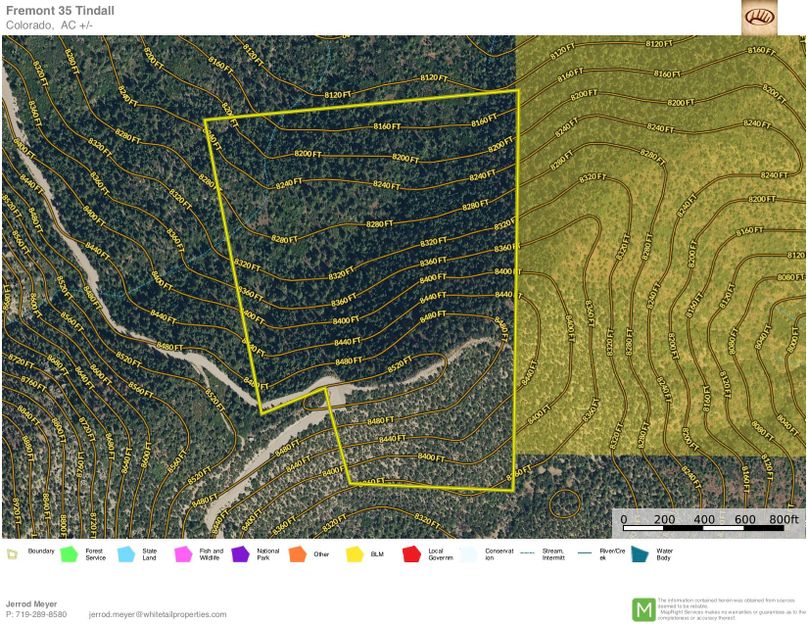Click the Jerrod Meyer agent name
Image resolution: width=808 pixels, height=624 pixels.
31,603
